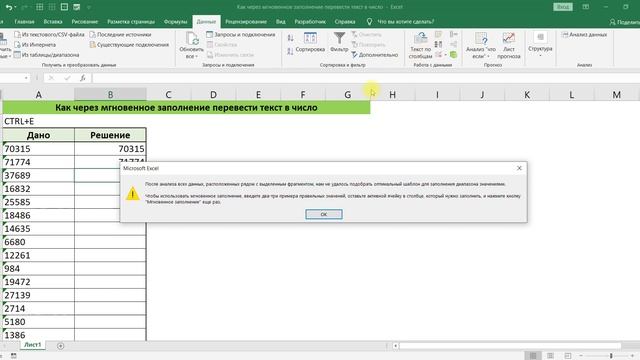
Task: Click the Flash Fill icon in Data Tools
Action: pyautogui.click(x=438, y=34)
